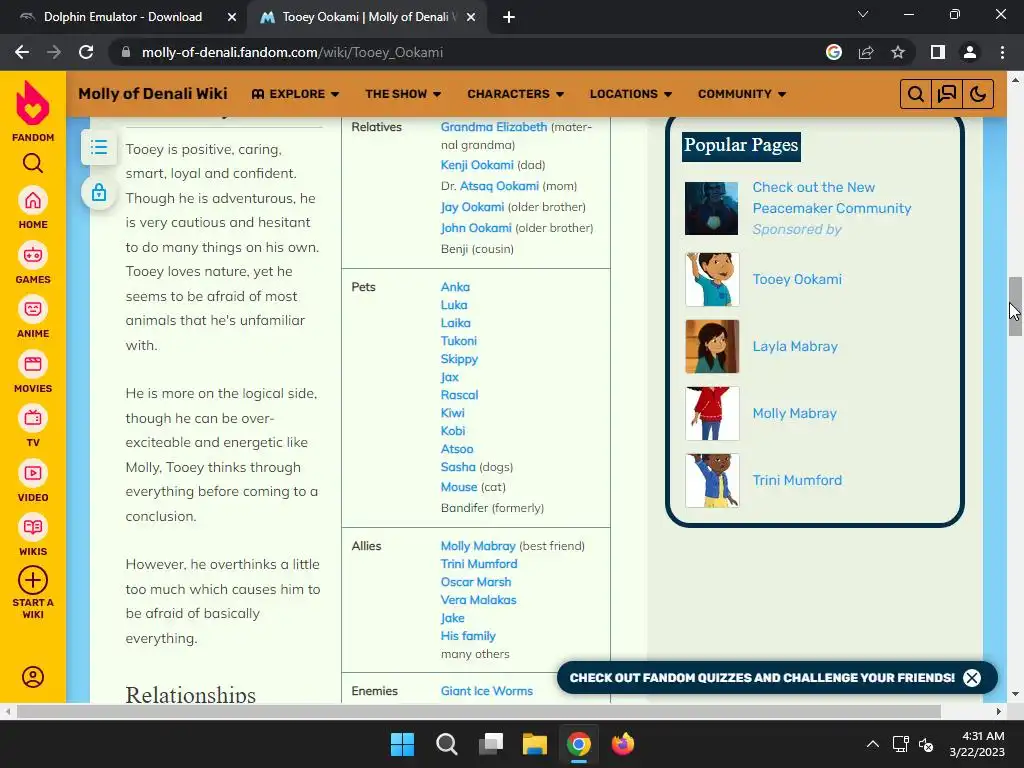Toggle the Chrome side panel icon

click(938, 52)
